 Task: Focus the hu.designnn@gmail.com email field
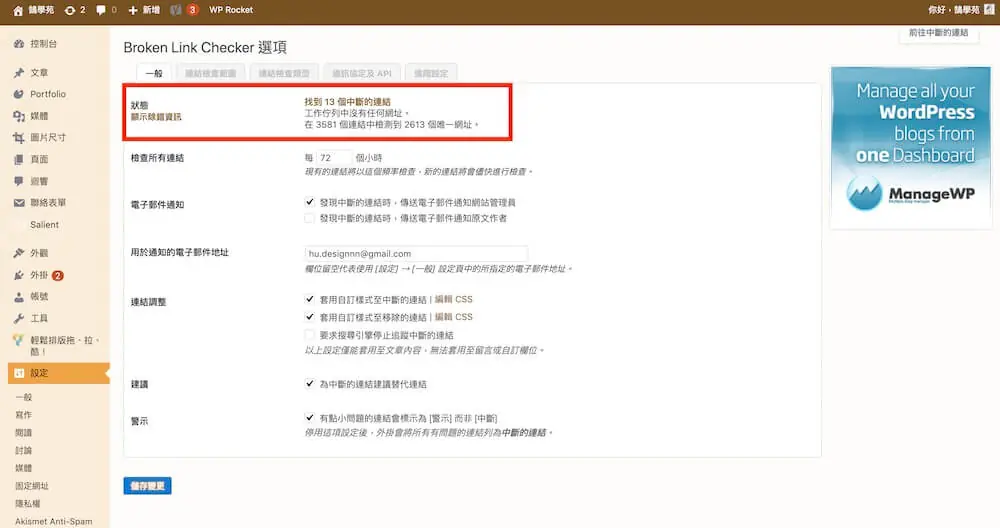coord(416,253)
